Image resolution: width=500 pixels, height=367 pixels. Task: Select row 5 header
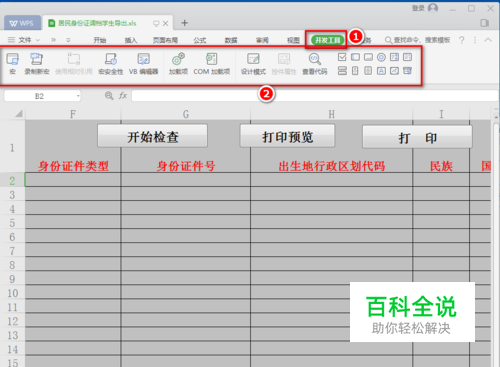(x=12, y=223)
